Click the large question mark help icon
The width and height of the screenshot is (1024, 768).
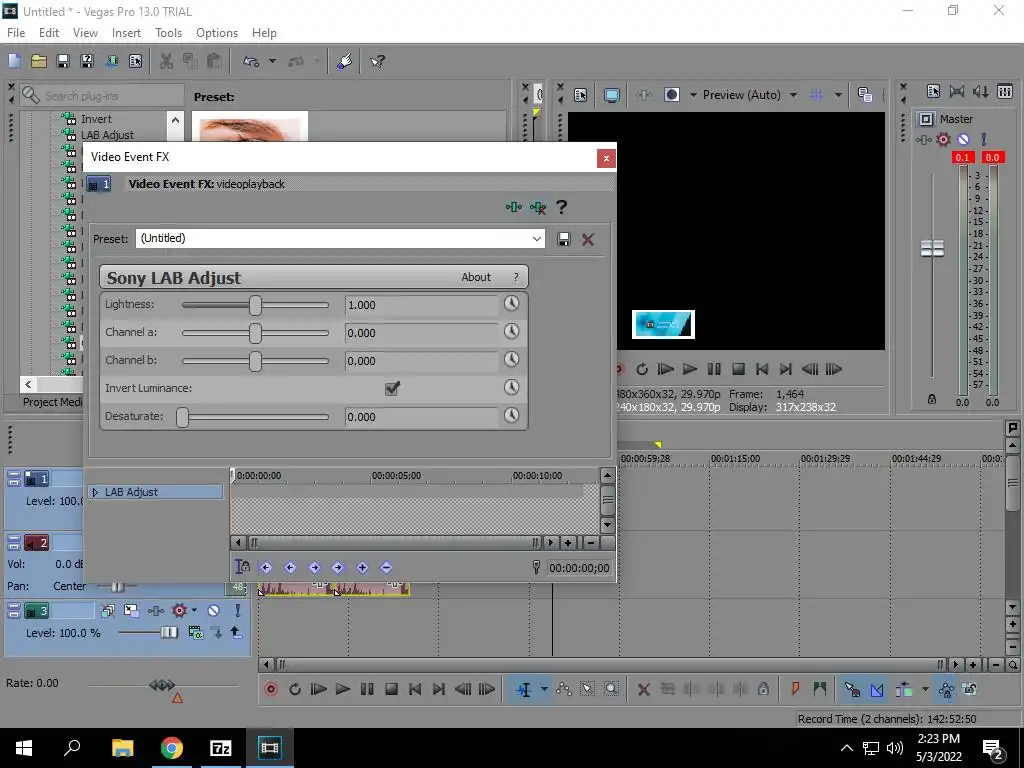tap(561, 207)
